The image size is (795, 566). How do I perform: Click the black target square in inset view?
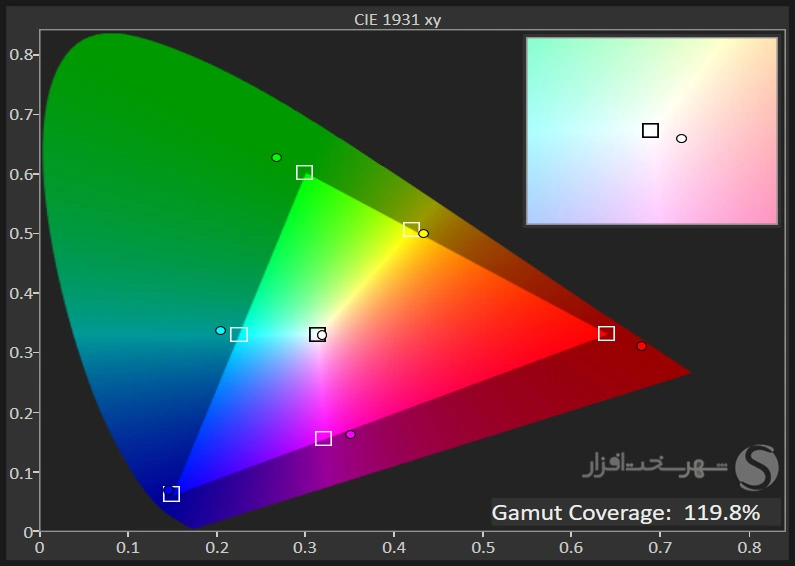pyautogui.click(x=651, y=130)
